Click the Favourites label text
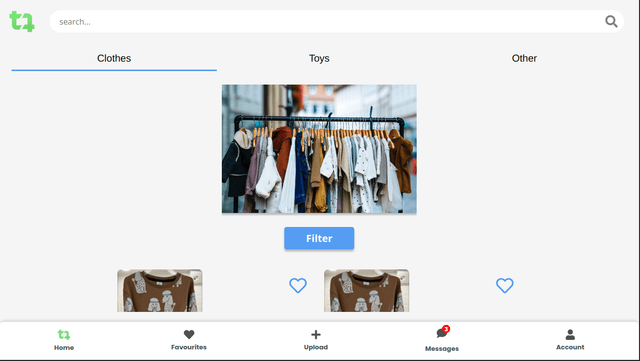This screenshot has height=361, width=640. [189, 347]
